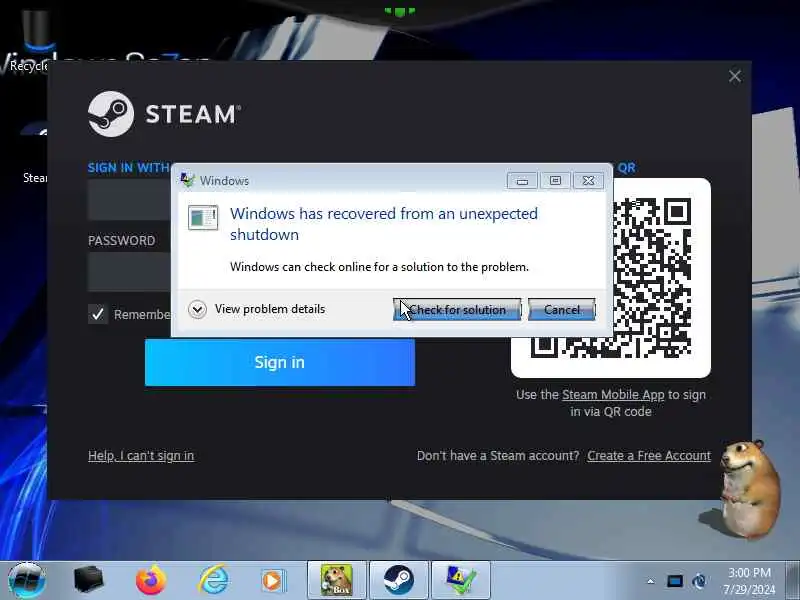Cancel the Windows recovery dialog

562,310
